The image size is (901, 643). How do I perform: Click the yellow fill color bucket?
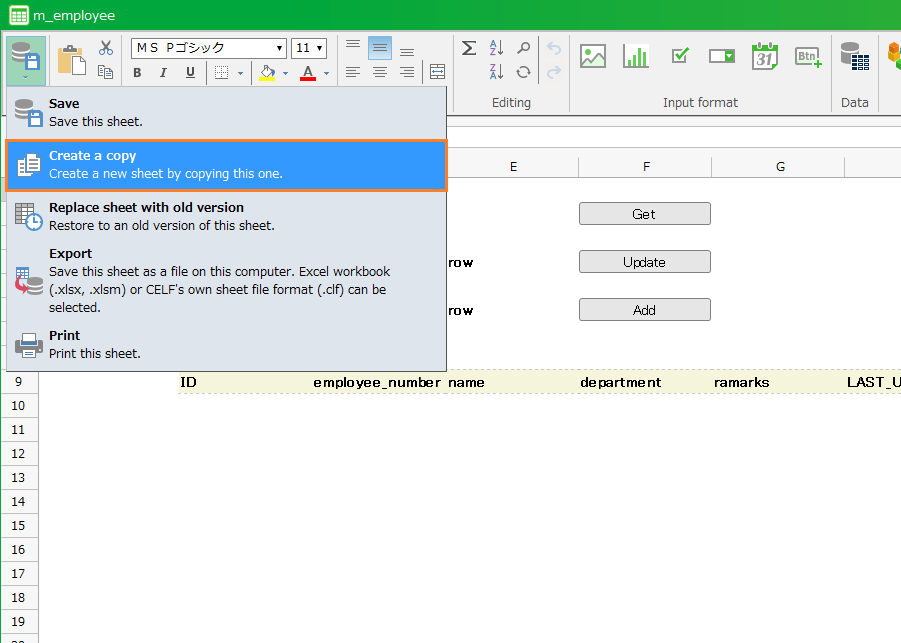pos(267,72)
